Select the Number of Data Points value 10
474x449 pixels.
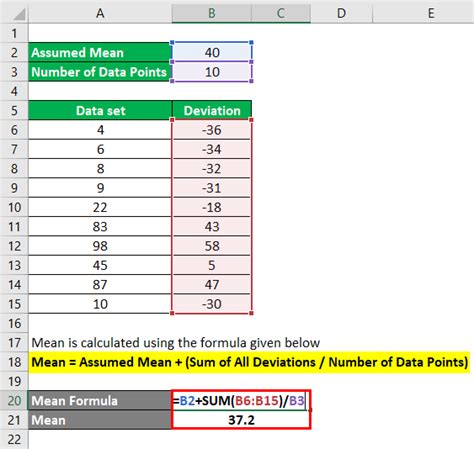212,72
